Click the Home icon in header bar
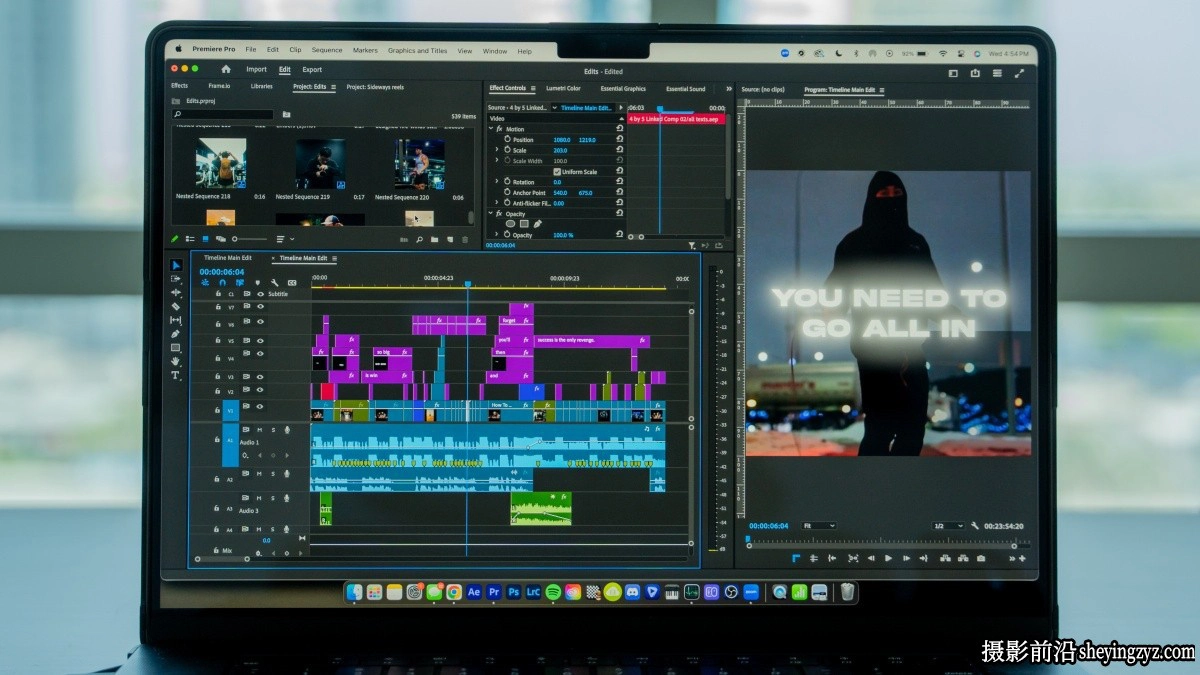This screenshot has height=675, width=1200. [226, 69]
